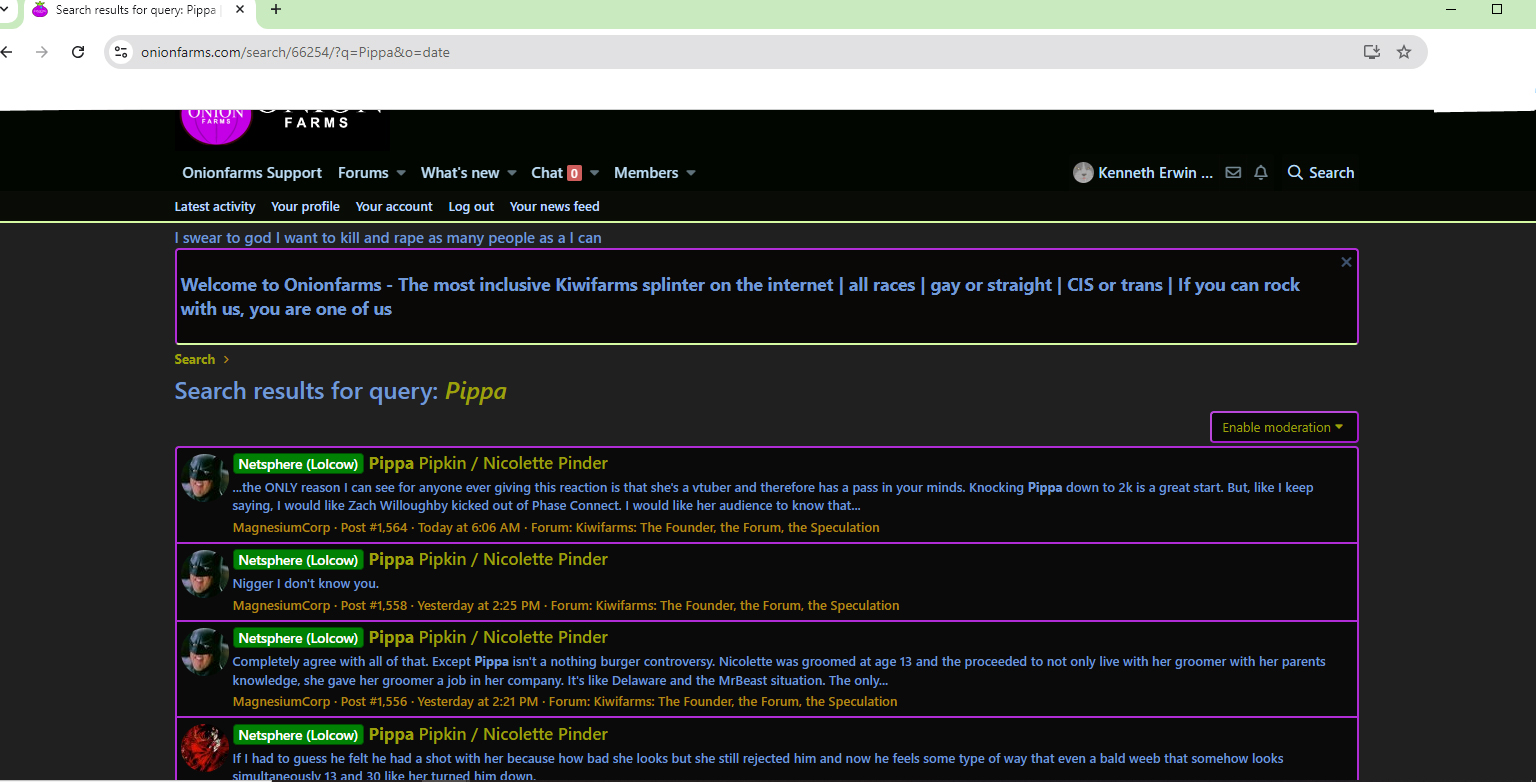The image size is (1536, 782).
Task: Open MagnesiumCorp avatar on post #1,558
Action: [x=205, y=575]
